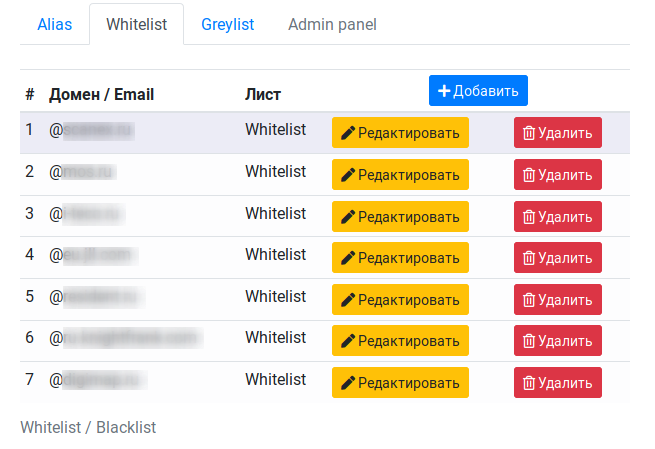655x449 pixels.
Task: Open the Admin panel tab
Action: (x=333, y=24)
